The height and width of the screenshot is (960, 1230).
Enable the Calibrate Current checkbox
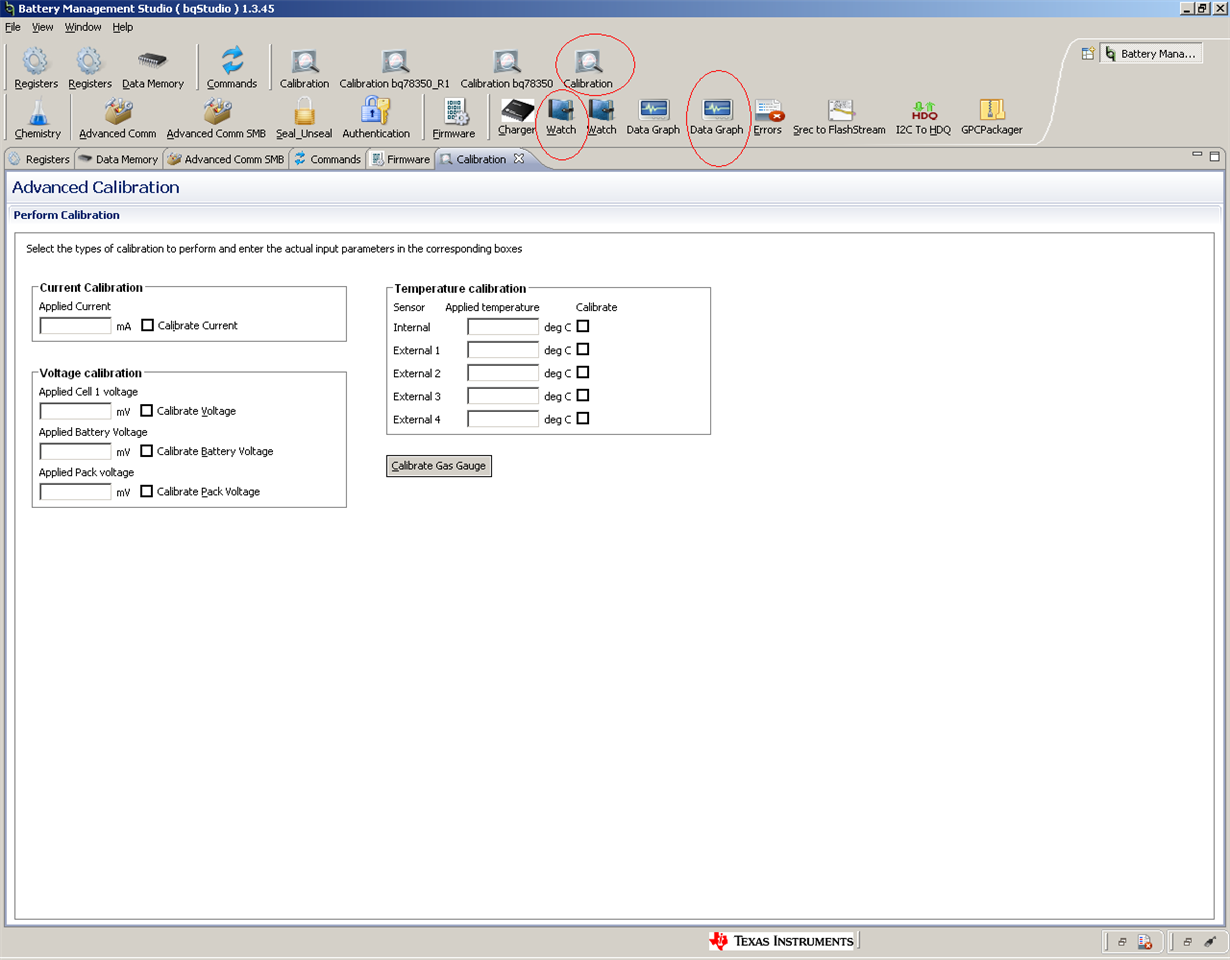(148, 325)
